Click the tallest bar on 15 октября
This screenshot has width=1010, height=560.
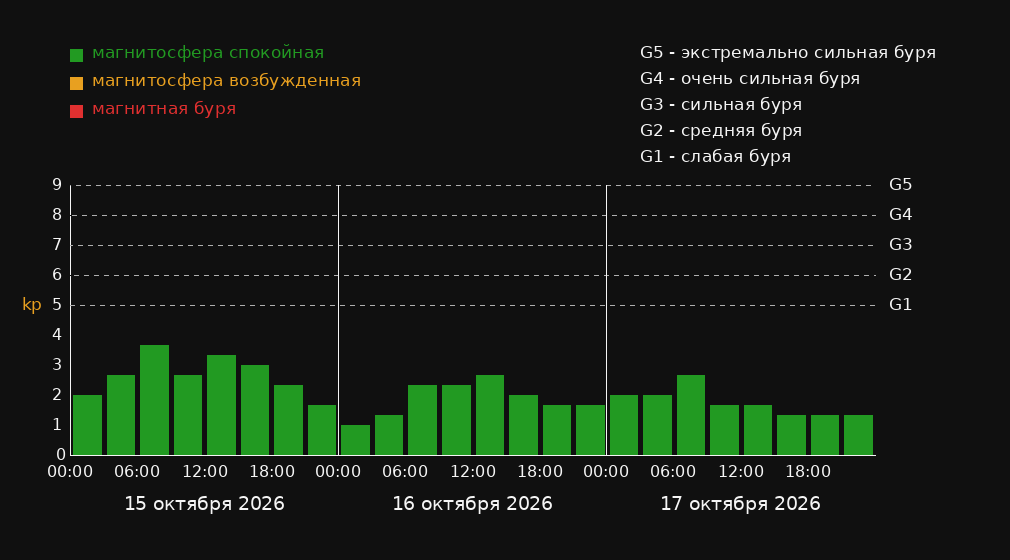155,400
